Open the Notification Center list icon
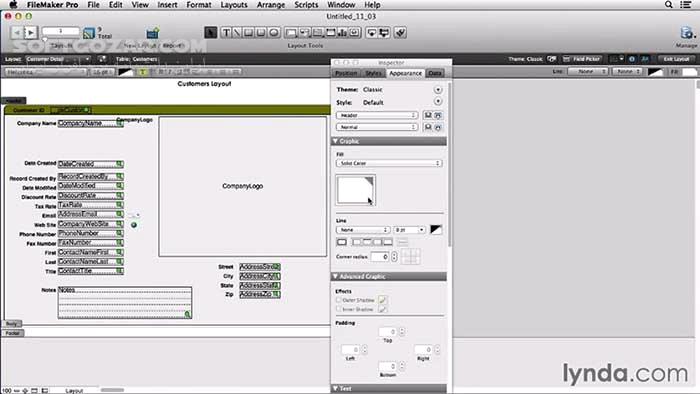 click(x=686, y=4)
